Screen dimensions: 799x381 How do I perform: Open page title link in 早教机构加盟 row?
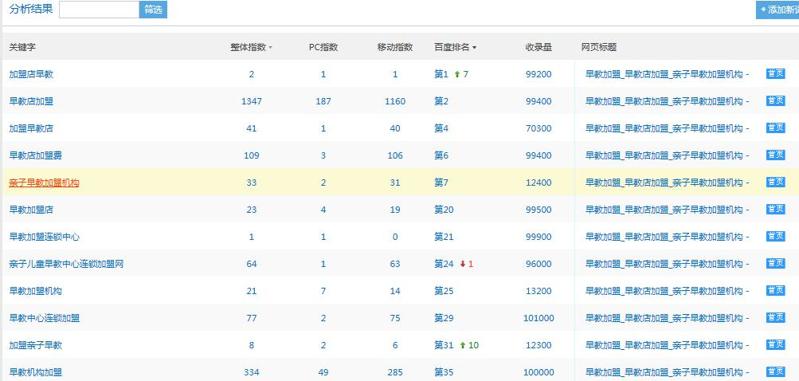[667, 372]
